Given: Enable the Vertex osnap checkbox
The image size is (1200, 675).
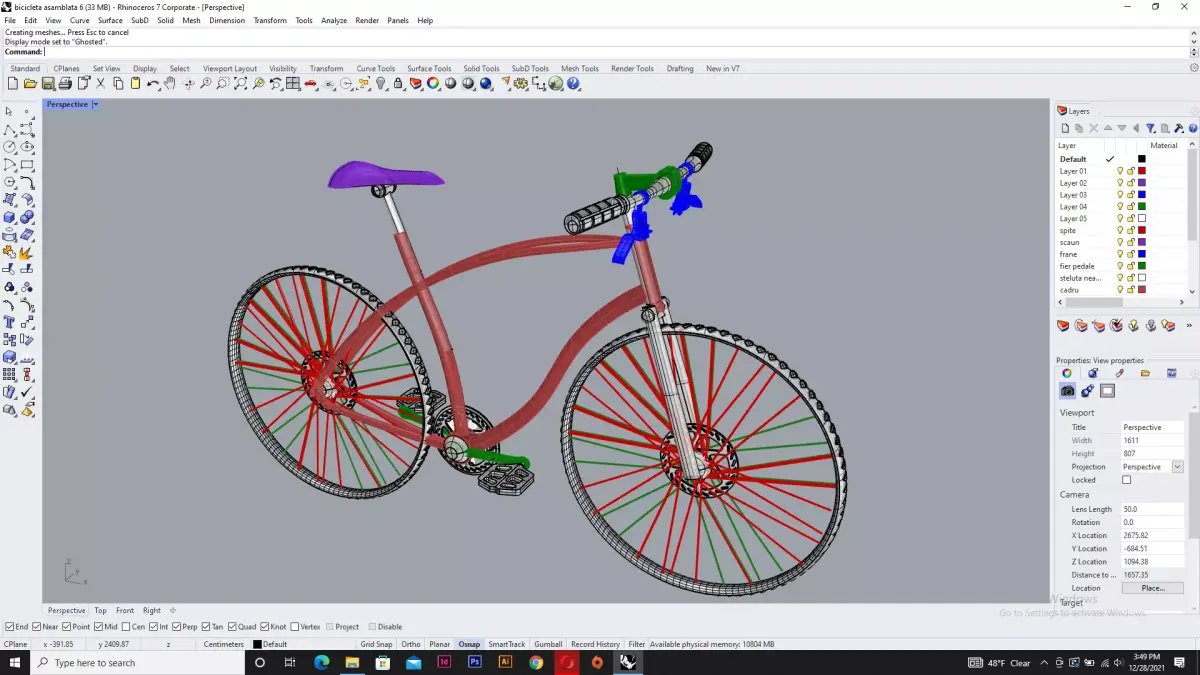Looking at the screenshot, I should click(x=294, y=627).
